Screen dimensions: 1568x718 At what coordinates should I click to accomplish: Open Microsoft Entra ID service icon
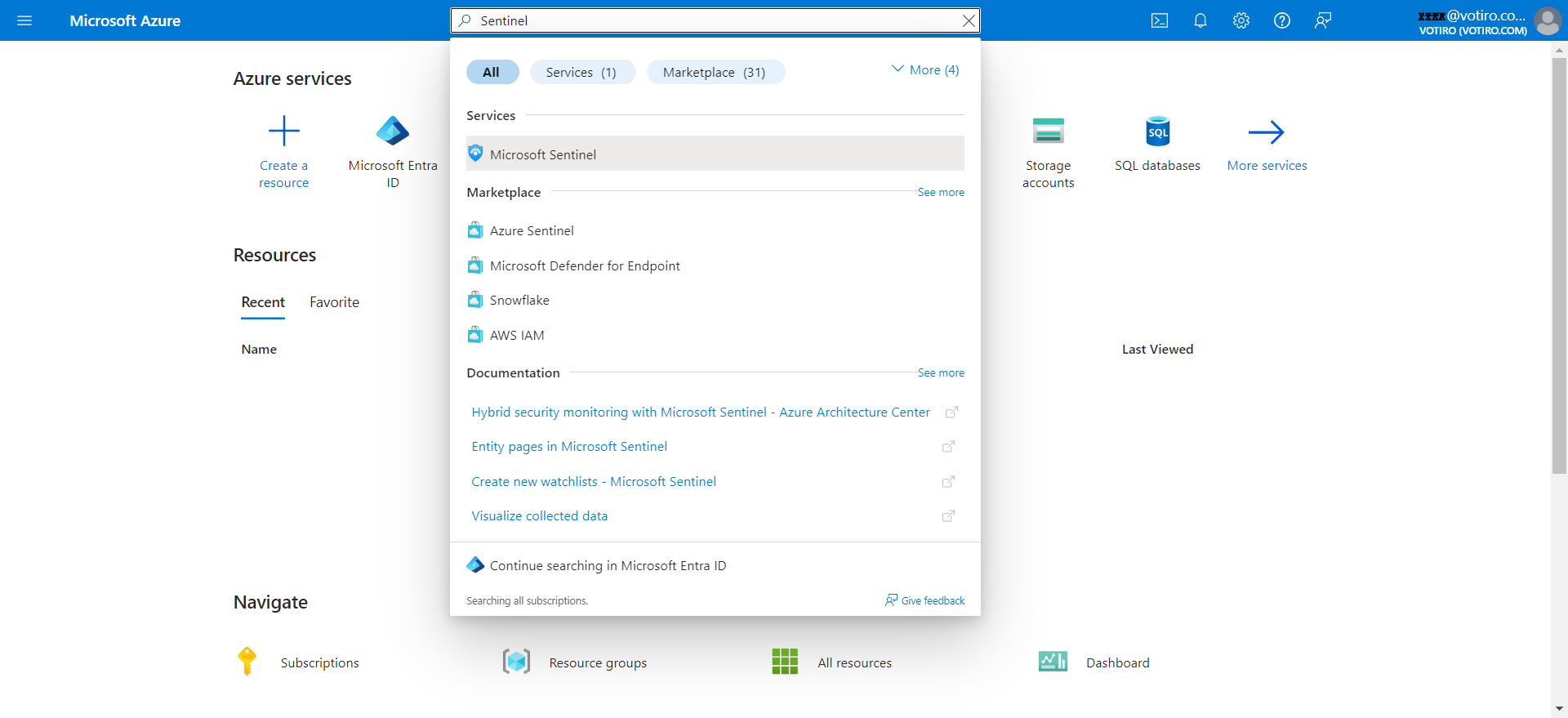point(393,131)
